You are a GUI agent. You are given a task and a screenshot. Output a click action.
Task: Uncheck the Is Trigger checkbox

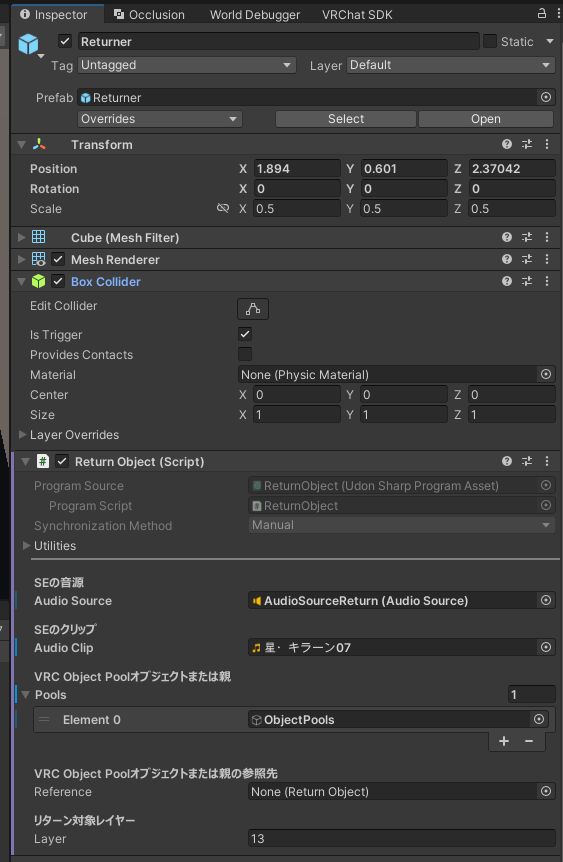(x=245, y=334)
